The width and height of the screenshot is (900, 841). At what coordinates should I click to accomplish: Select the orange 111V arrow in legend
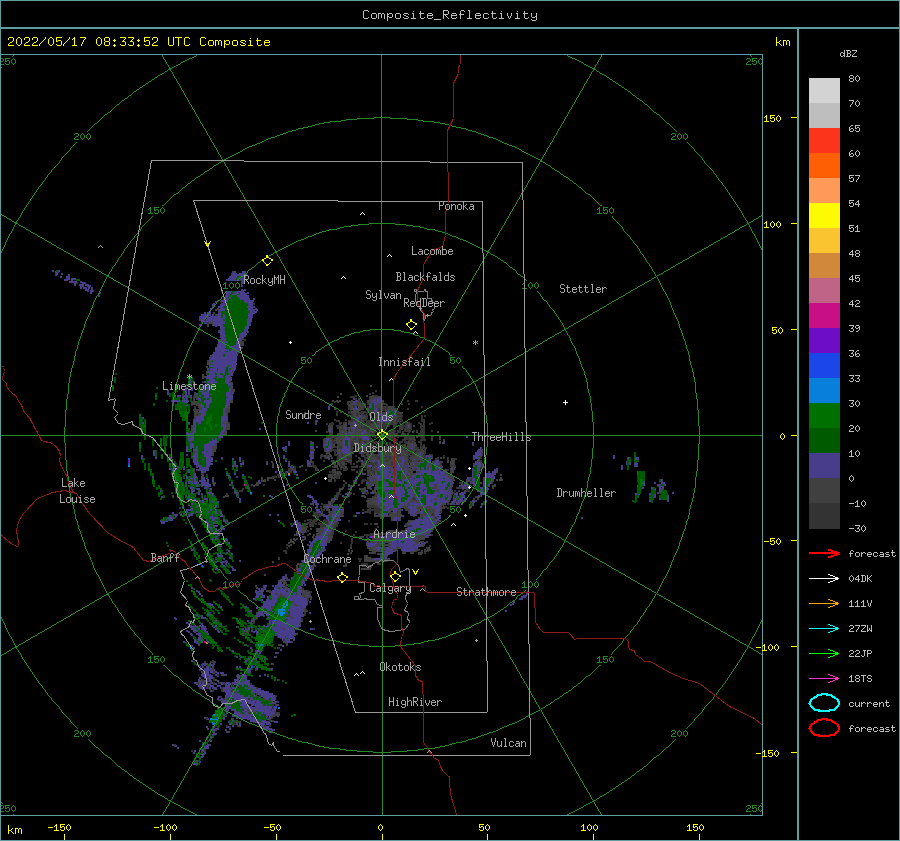(824, 603)
